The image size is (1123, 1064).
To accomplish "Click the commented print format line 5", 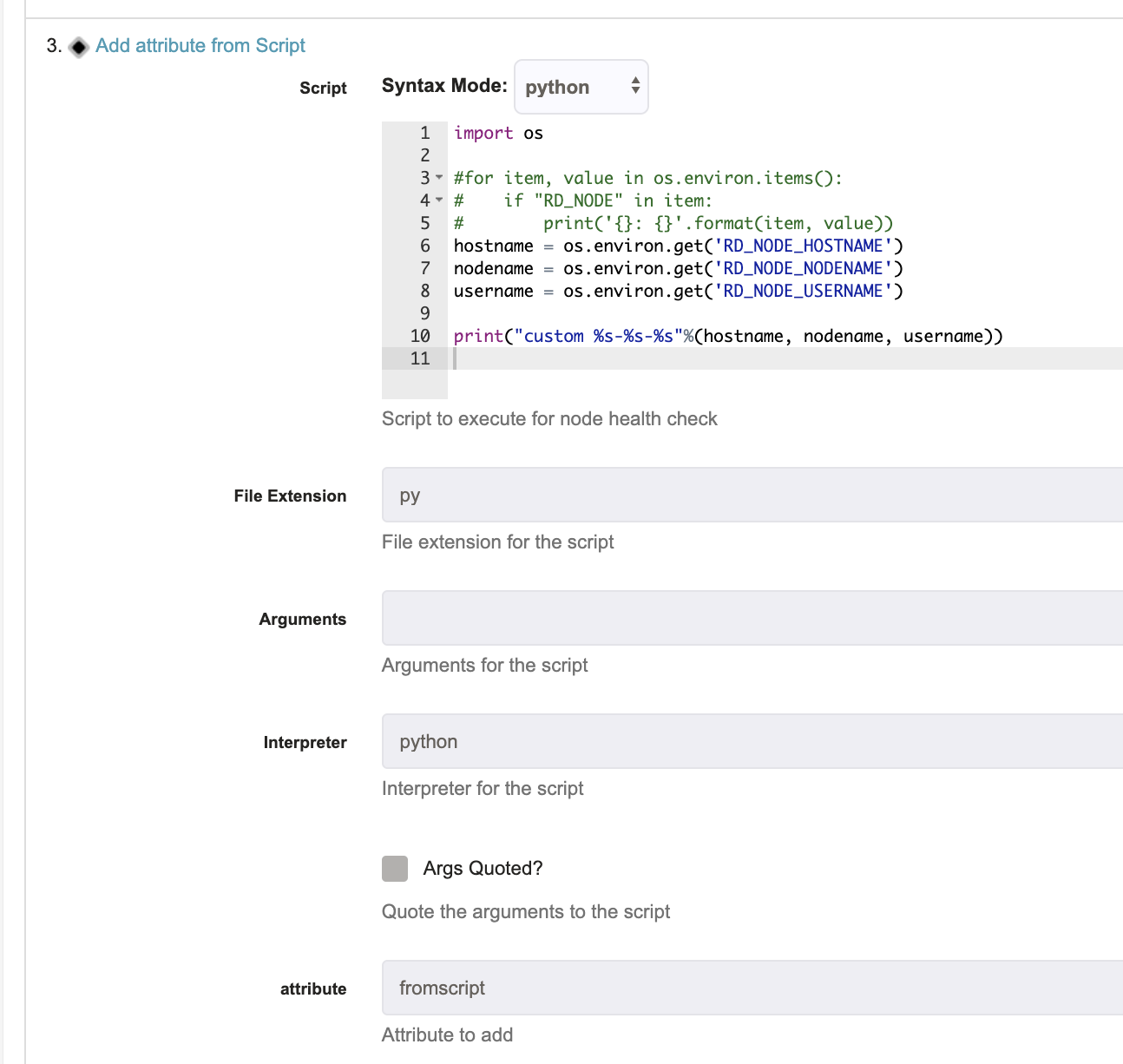I will tap(673, 223).
